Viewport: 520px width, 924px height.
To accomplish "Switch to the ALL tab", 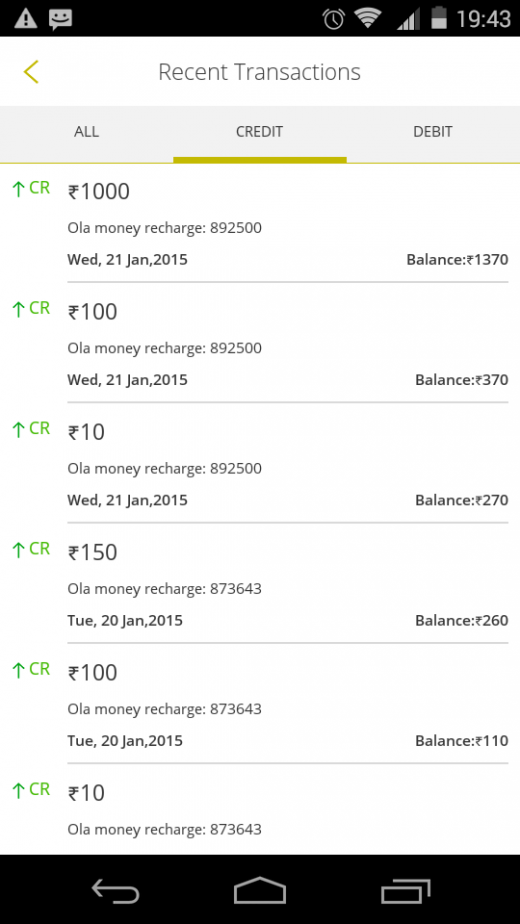I will click(x=87, y=131).
